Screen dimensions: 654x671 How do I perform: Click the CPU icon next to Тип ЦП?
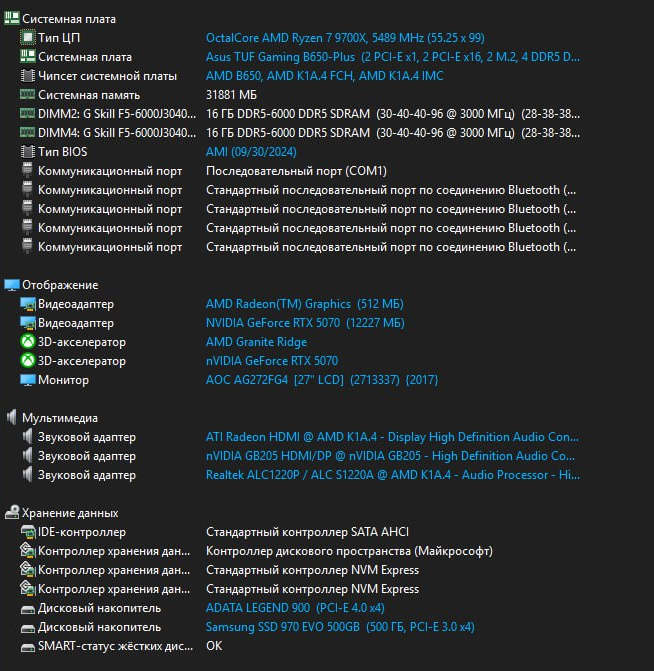[27, 37]
